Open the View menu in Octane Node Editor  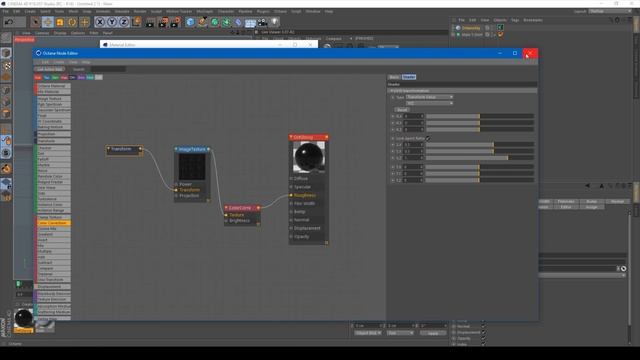click(x=73, y=62)
